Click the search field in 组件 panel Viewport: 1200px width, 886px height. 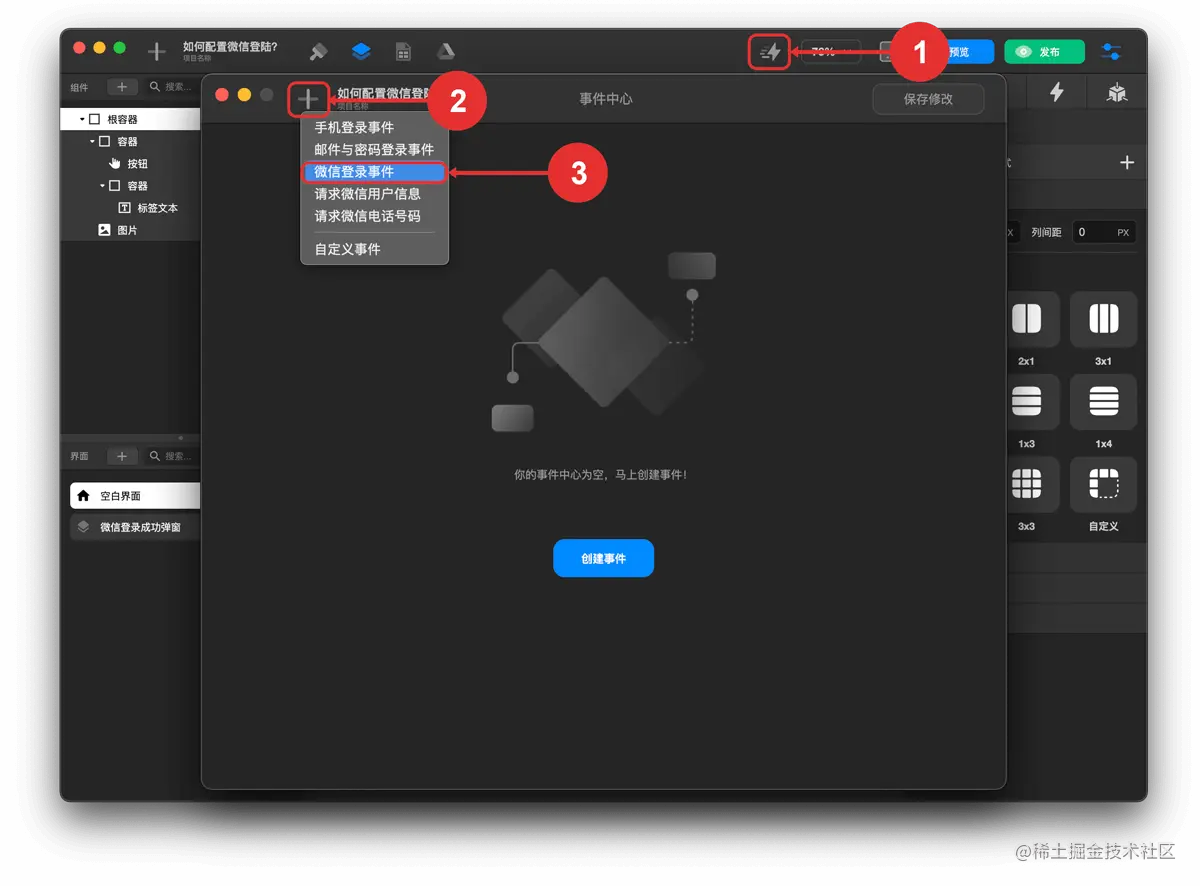(172, 87)
